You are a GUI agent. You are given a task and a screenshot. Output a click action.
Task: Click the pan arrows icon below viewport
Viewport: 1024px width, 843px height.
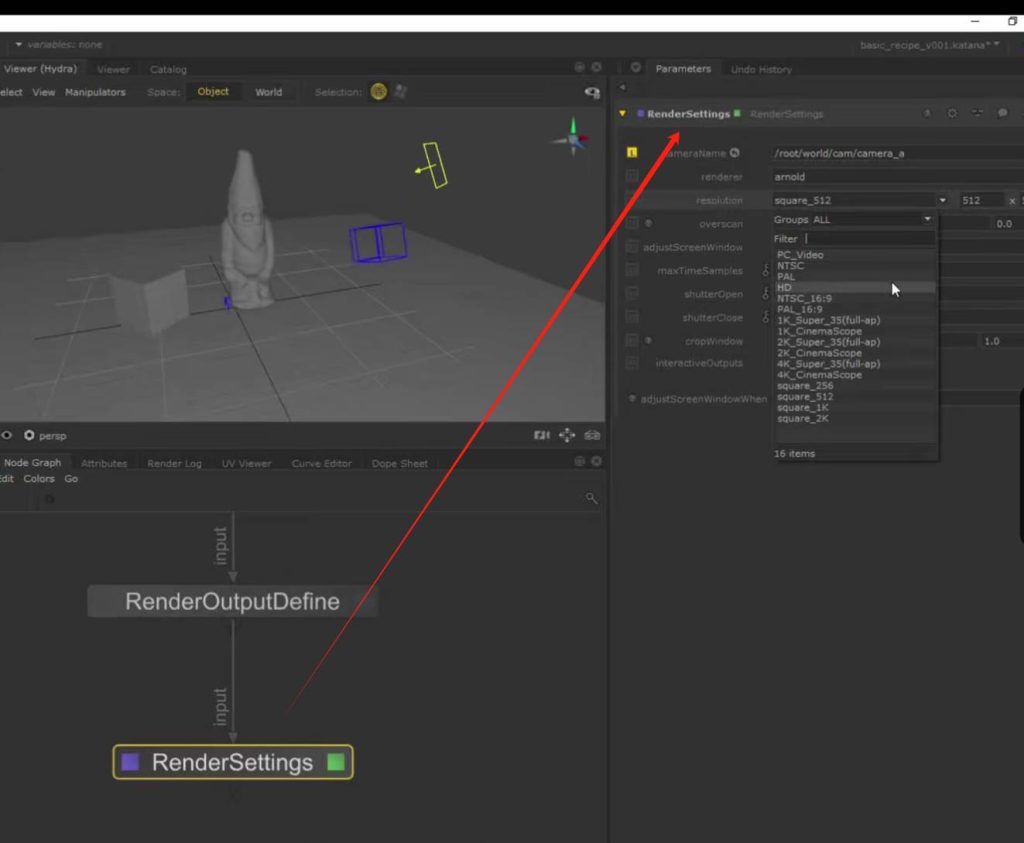pyautogui.click(x=567, y=435)
